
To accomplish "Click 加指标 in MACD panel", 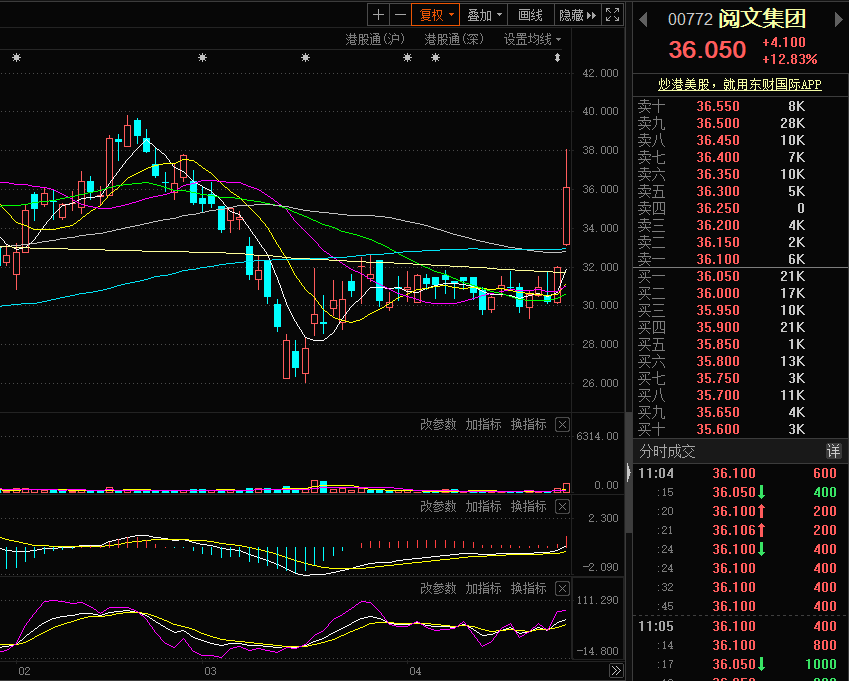I will point(484,507).
